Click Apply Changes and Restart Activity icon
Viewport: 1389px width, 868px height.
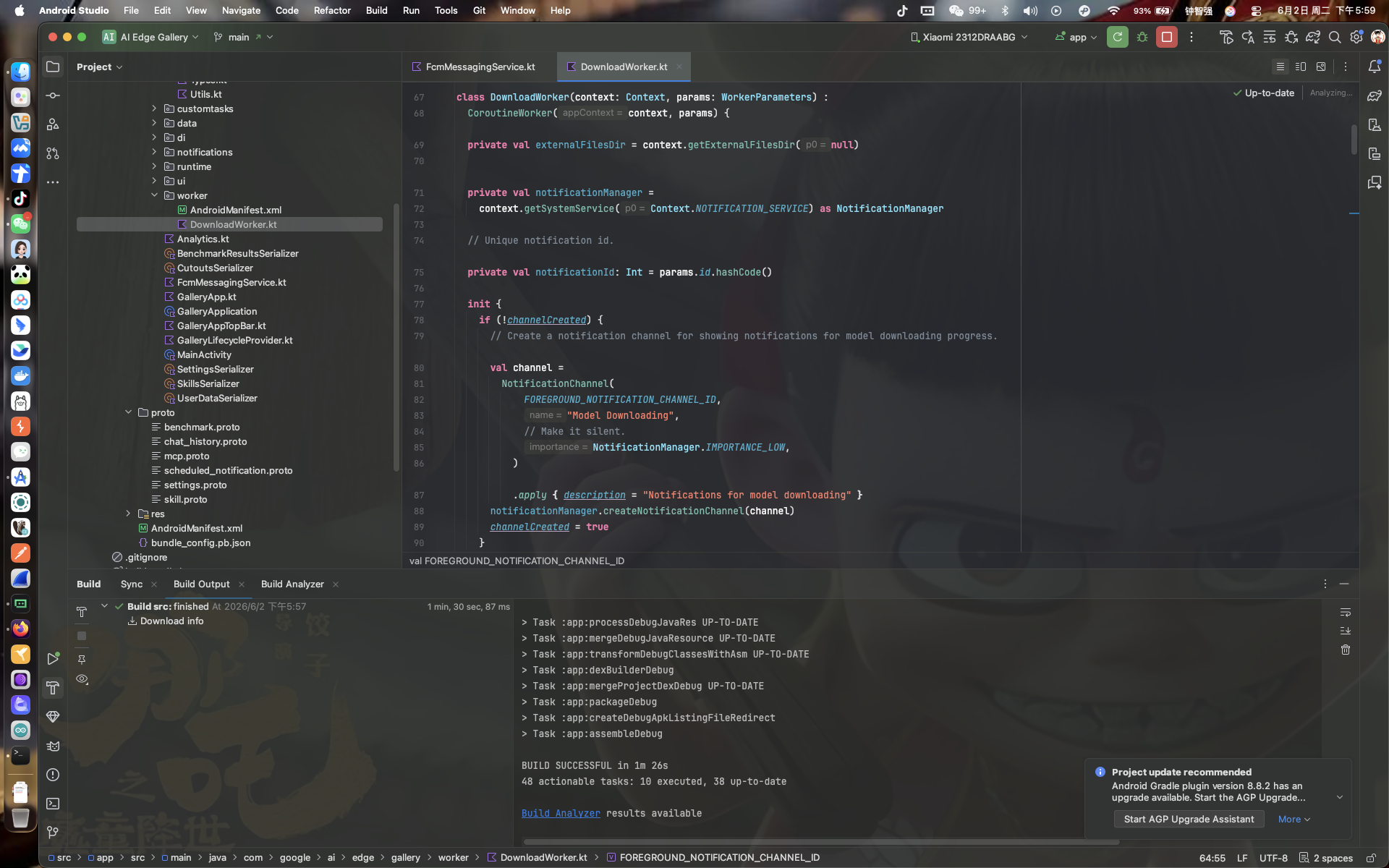click(x=1248, y=37)
